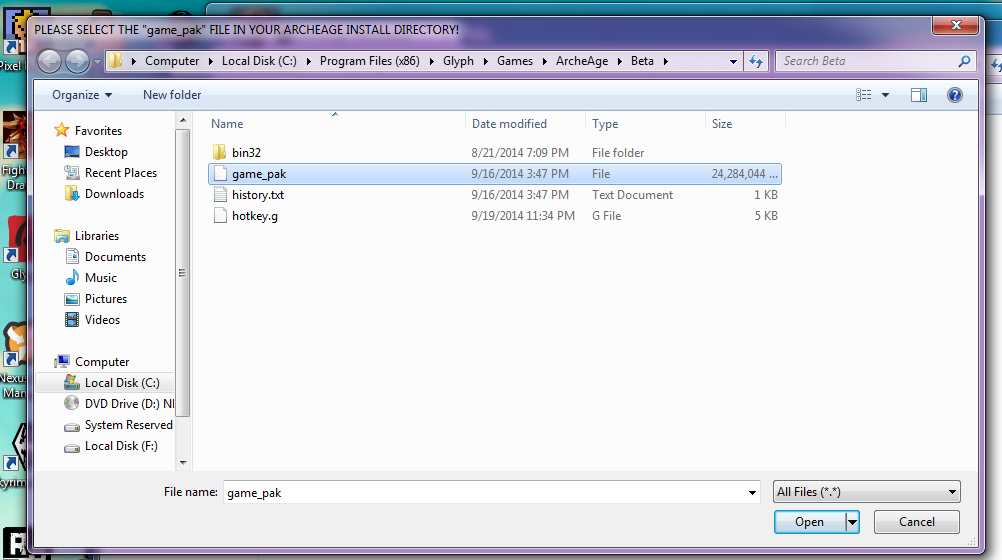
Task: Click the refresh button beside address bar
Action: tap(756, 61)
